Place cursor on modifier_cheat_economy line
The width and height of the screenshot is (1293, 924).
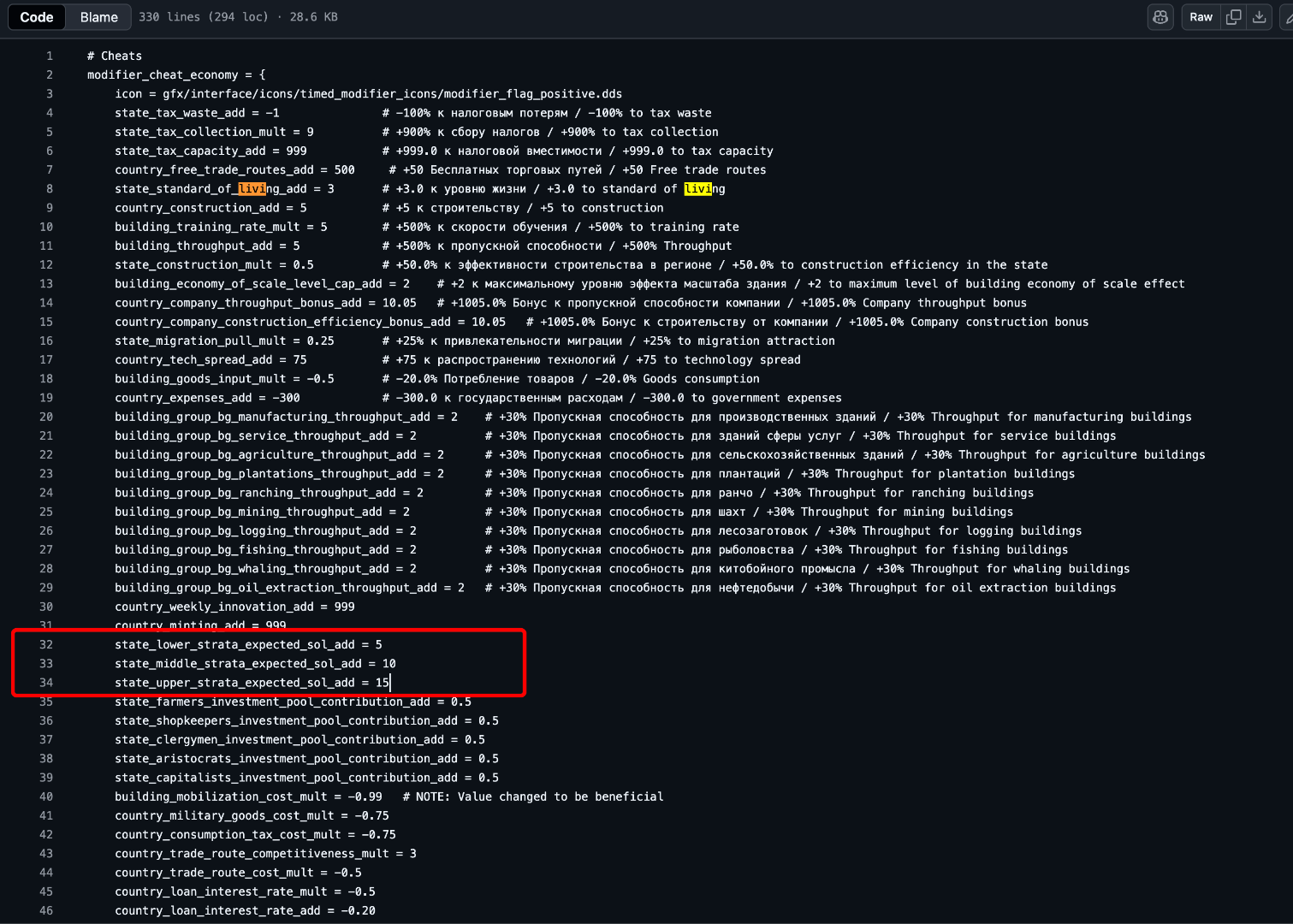[x=175, y=75]
